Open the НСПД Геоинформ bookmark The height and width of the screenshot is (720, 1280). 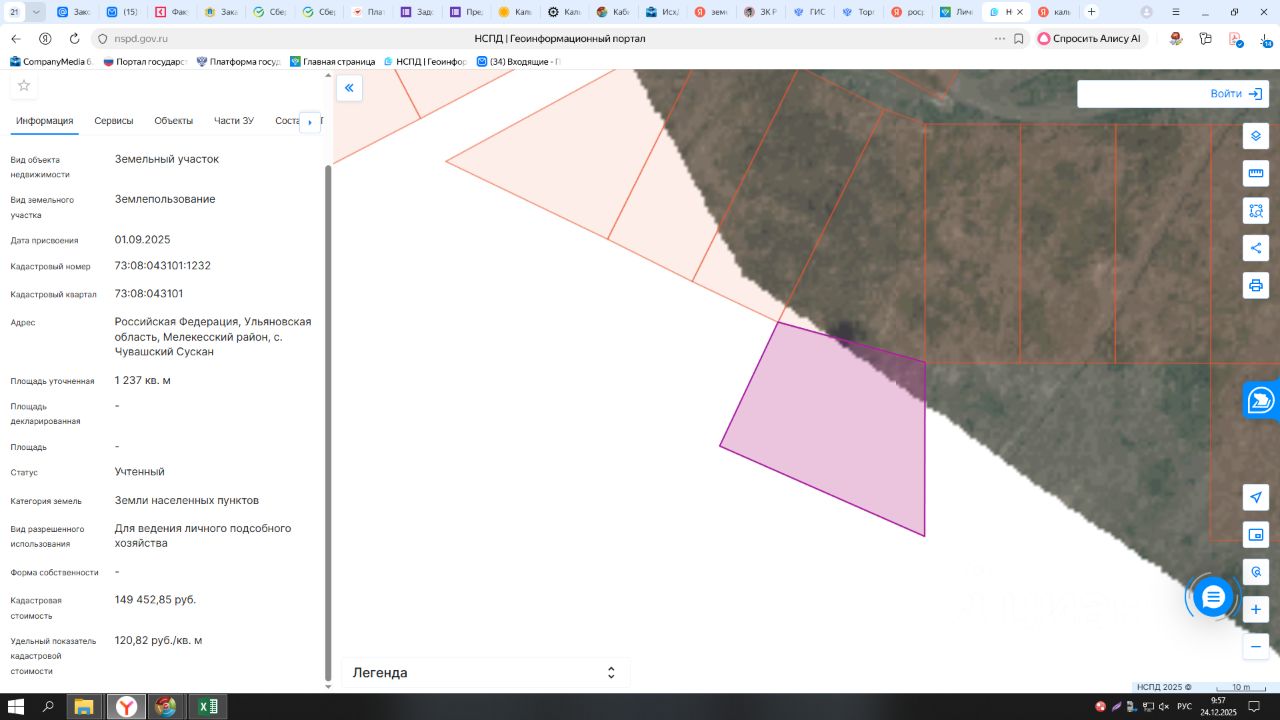425,61
